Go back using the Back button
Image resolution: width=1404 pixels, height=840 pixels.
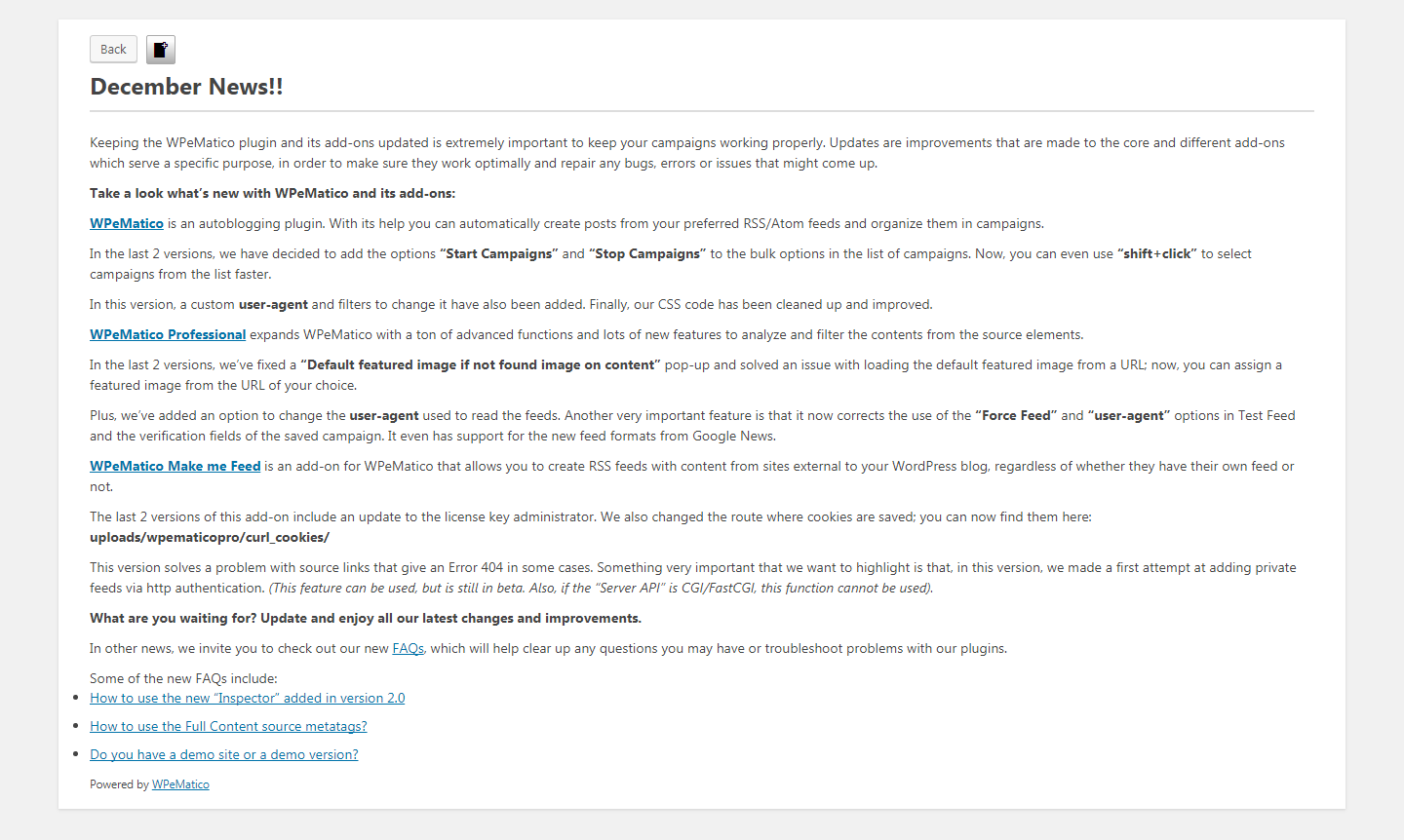pyautogui.click(x=113, y=50)
